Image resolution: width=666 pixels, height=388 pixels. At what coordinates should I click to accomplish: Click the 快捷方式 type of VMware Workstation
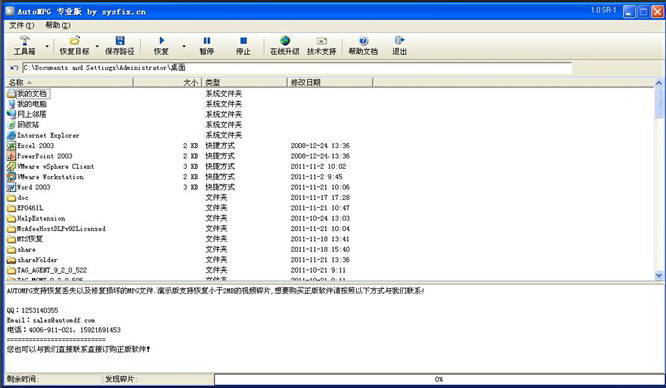(x=220, y=177)
